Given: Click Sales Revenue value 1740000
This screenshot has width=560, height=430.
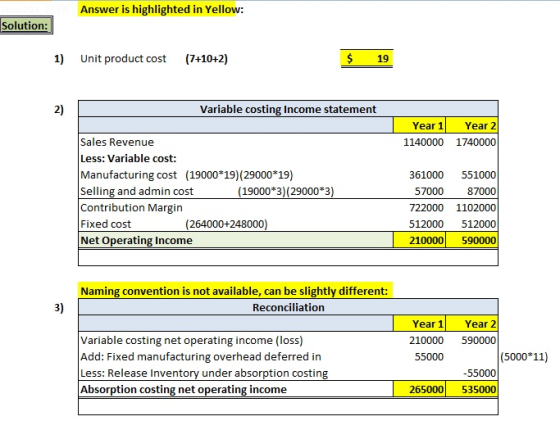Looking at the screenshot, I should tap(476, 142).
